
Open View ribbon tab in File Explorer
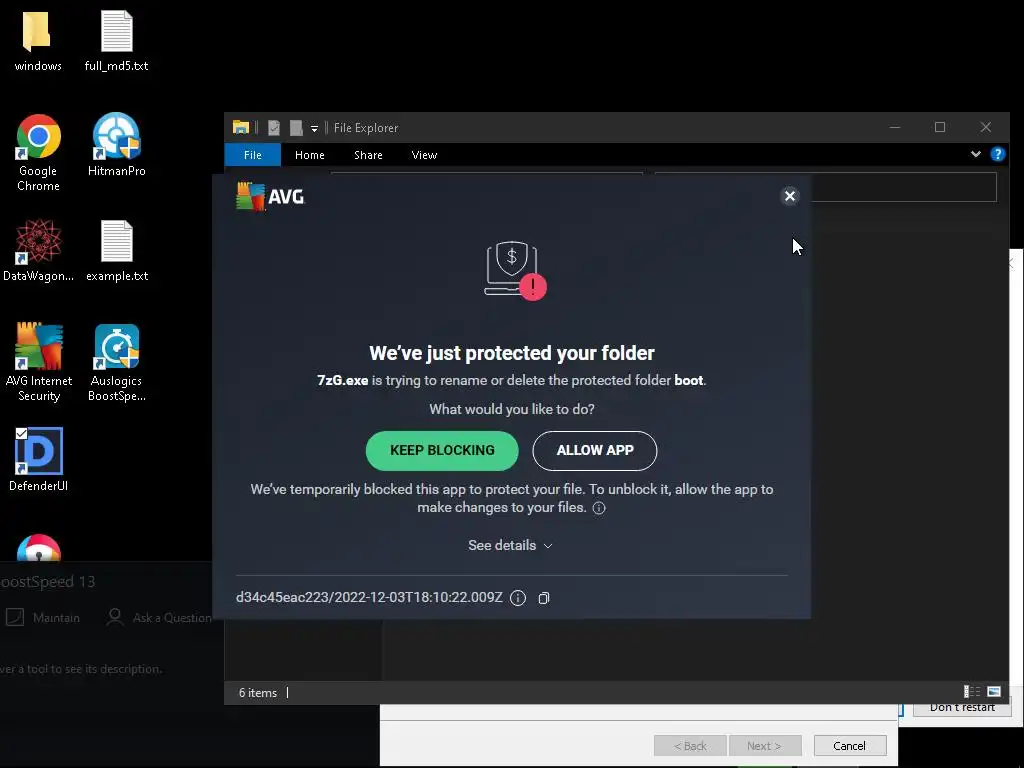424,155
